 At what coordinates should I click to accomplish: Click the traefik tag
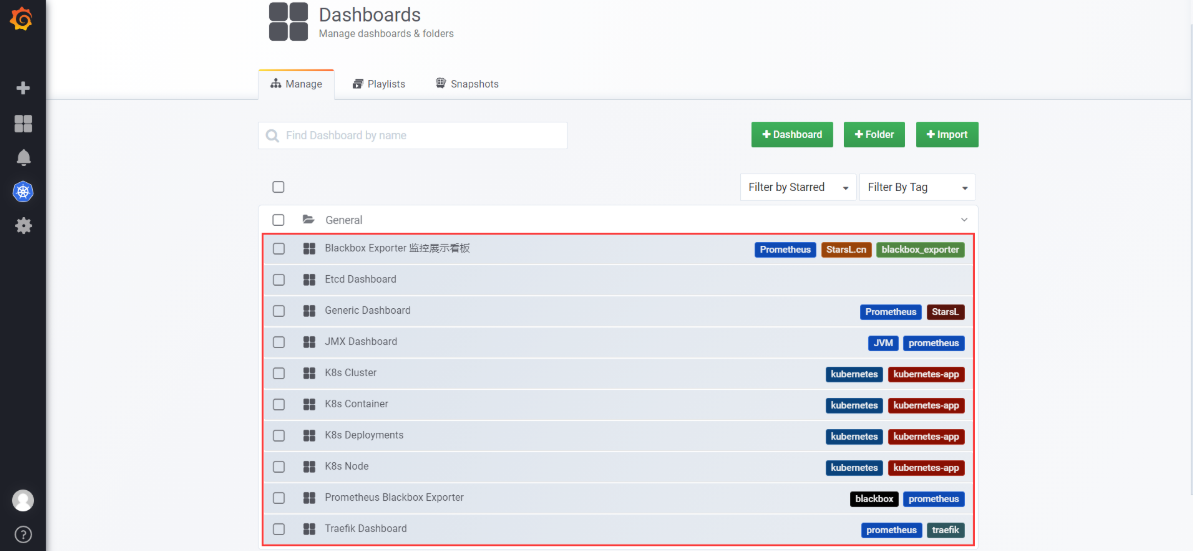point(946,530)
